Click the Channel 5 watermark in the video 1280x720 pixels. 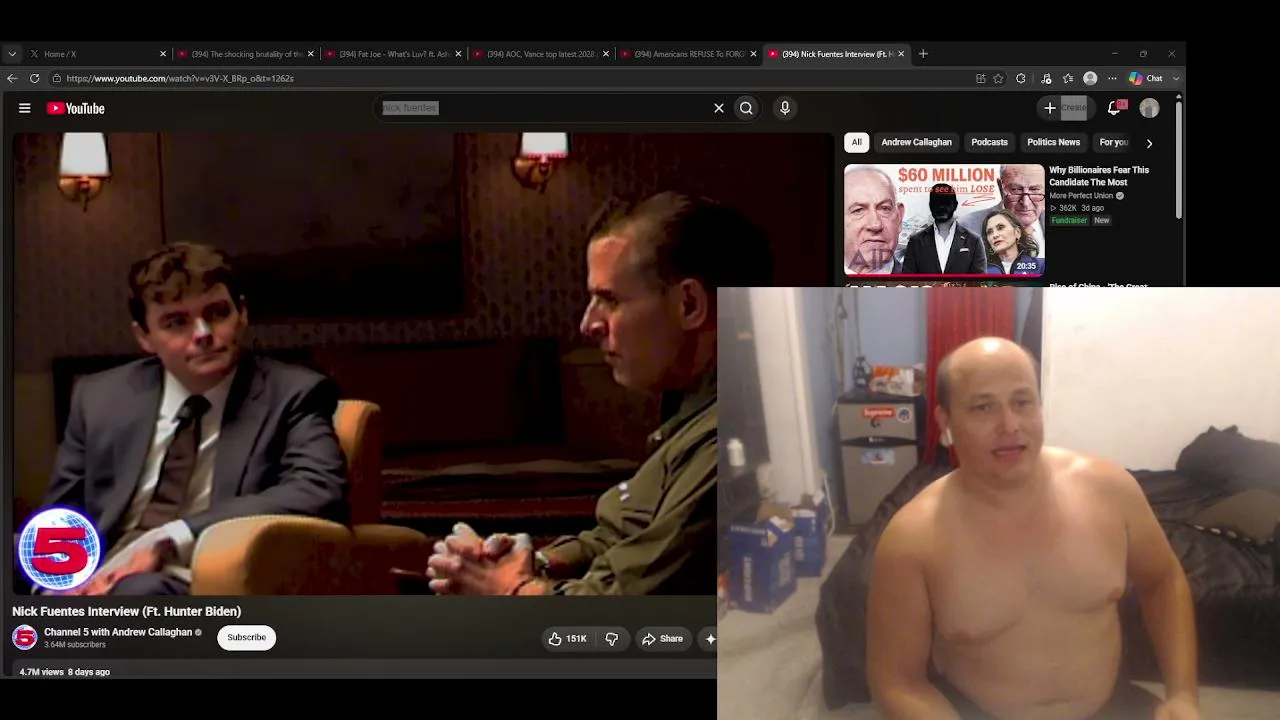point(59,549)
